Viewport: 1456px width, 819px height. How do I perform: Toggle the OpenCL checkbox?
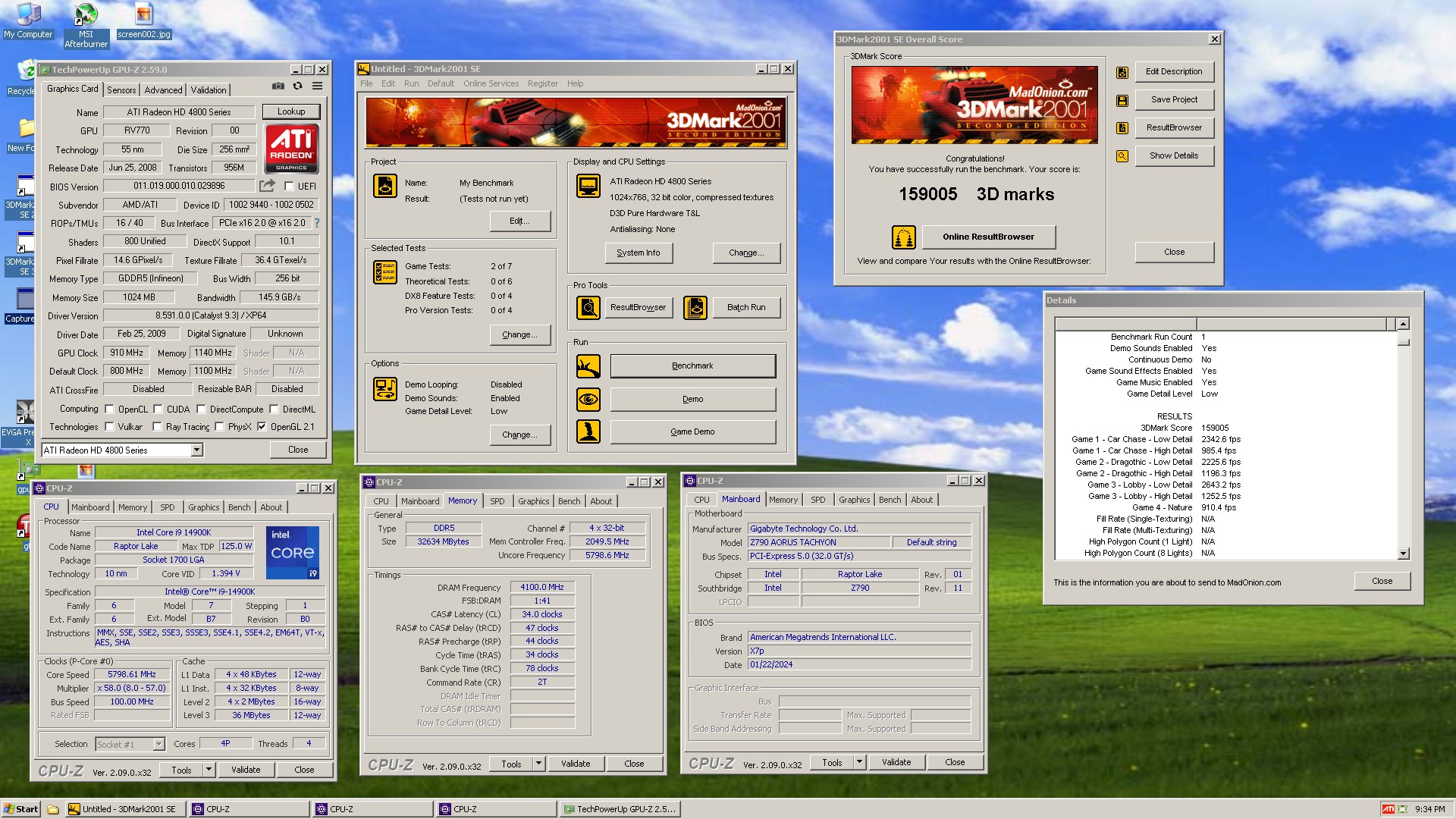click(109, 409)
